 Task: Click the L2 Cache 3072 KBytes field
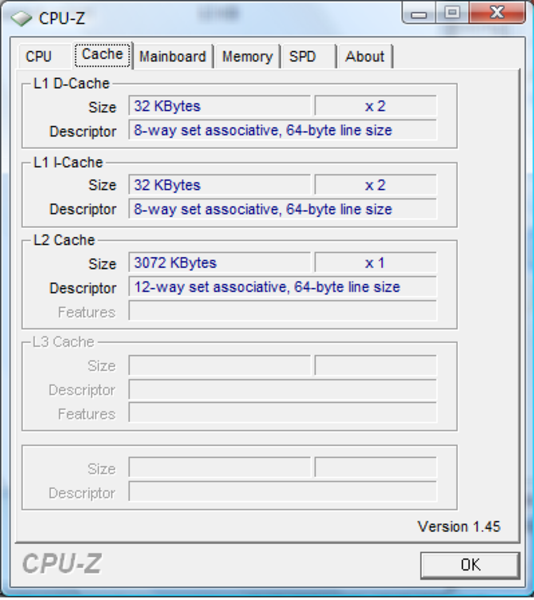(x=219, y=263)
